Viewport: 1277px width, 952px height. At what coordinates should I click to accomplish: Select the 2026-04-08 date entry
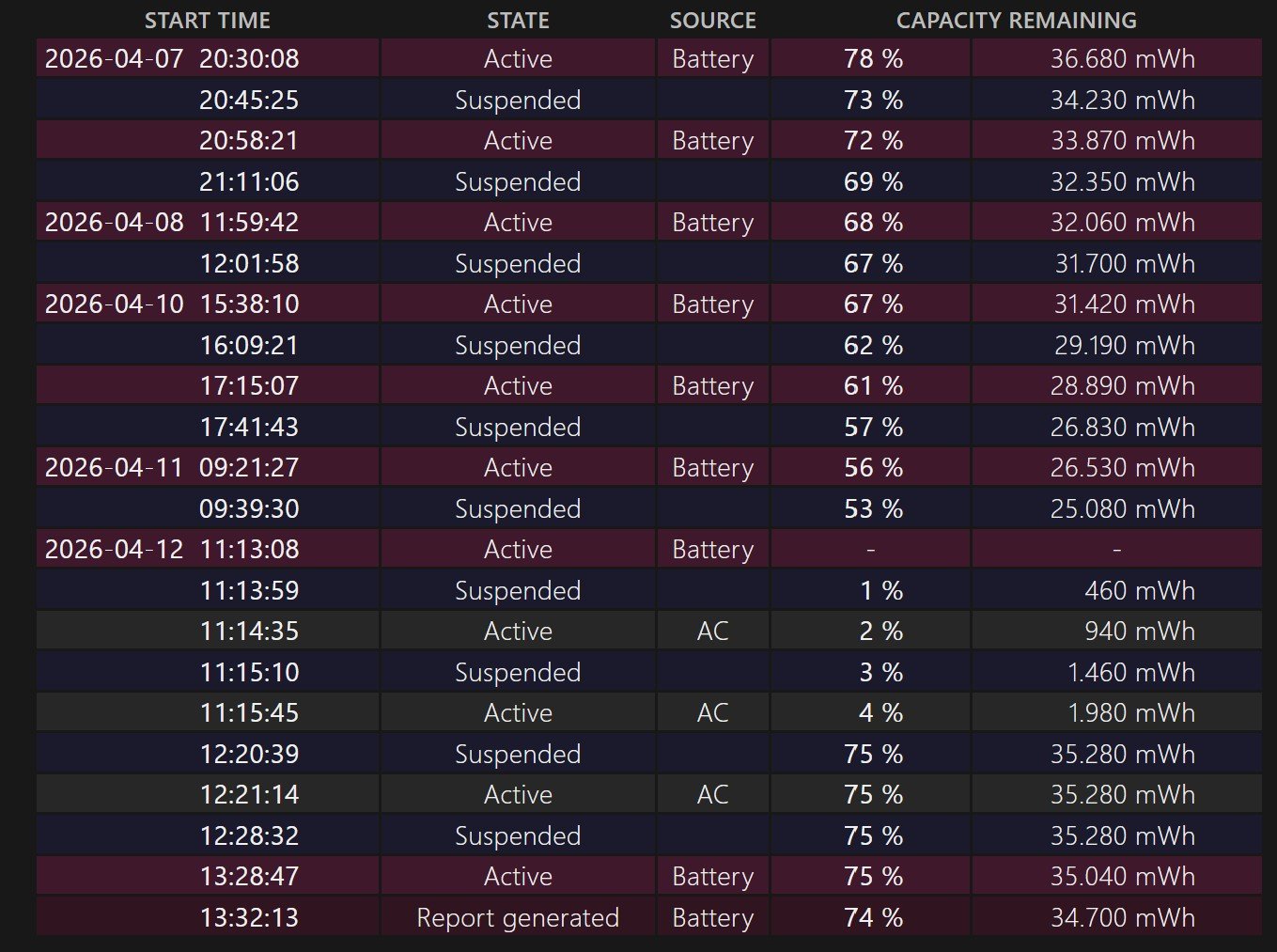pyautogui.click(x=114, y=223)
